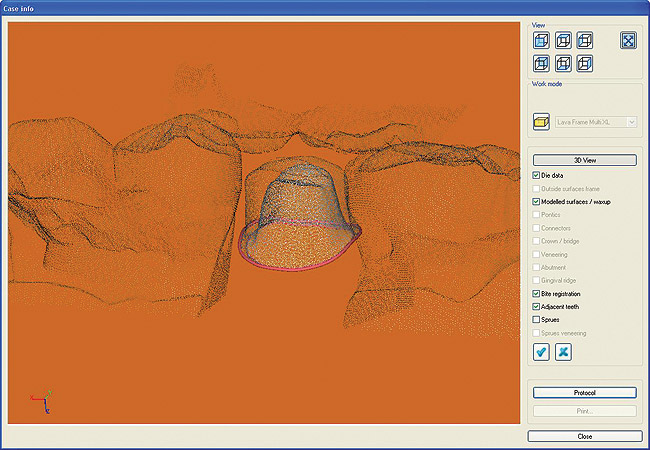Screen dimensions: 650x450
Task: Select the front-face cube view icon
Action: [541, 41]
